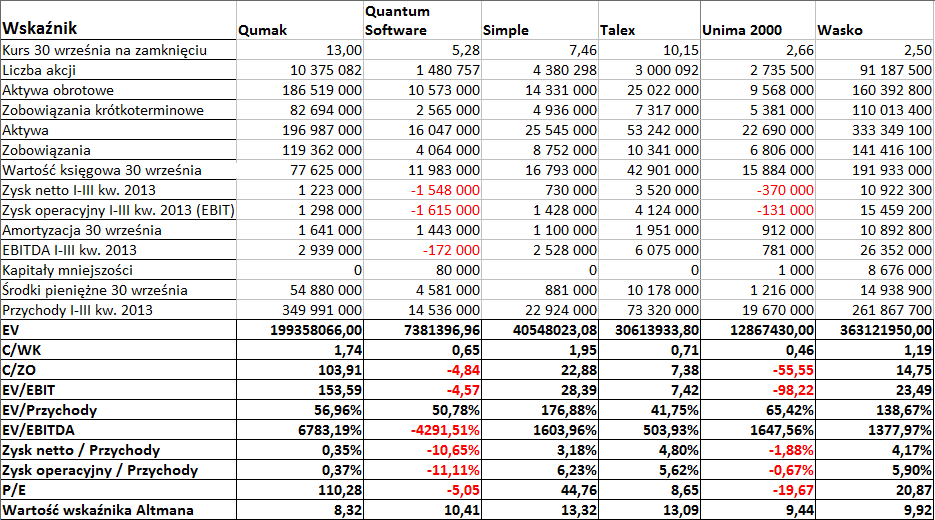Click Talex closing price 10,15

point(680,51)
